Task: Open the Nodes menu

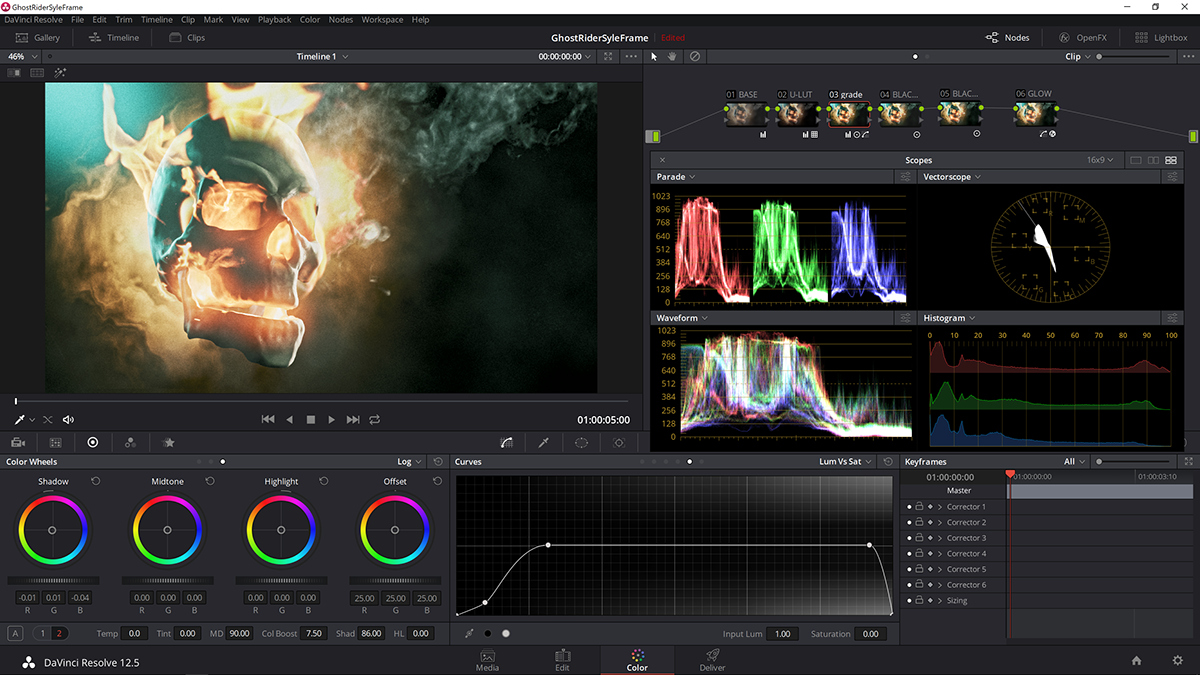Action: [x=341, y=20]
